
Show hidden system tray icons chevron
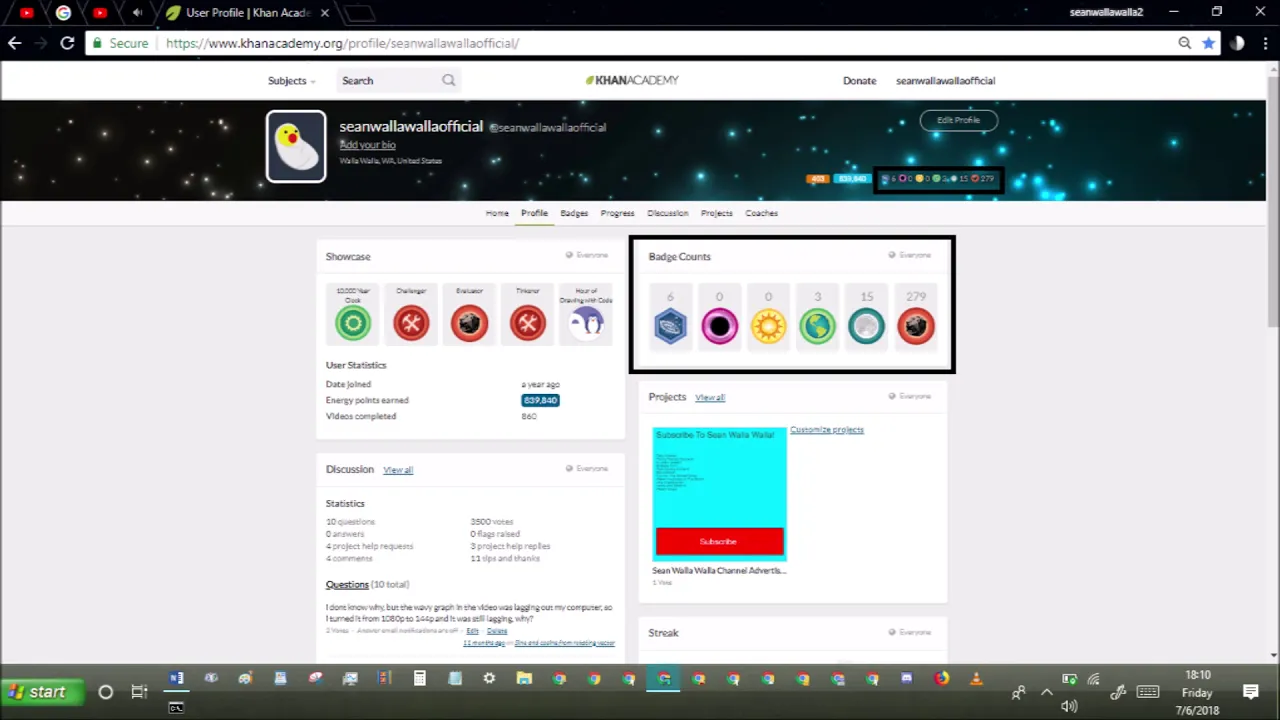coord(1047,692)
